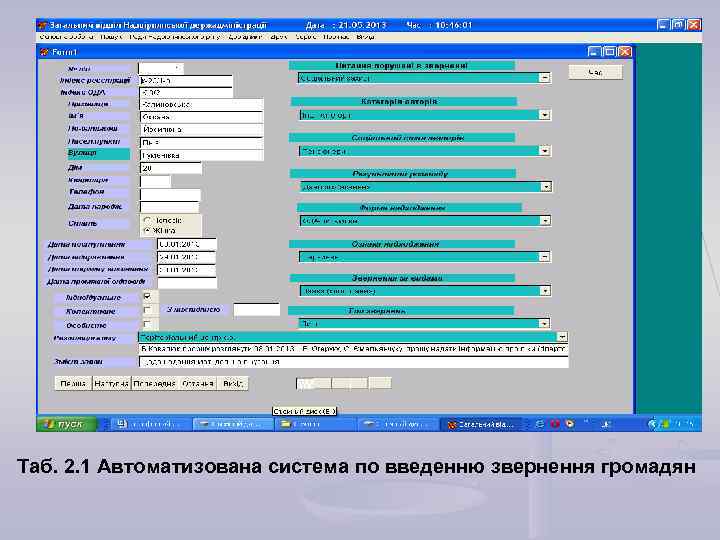
Task: Click the 'Дата надходження' date field
Action: [x=187, y=244]
